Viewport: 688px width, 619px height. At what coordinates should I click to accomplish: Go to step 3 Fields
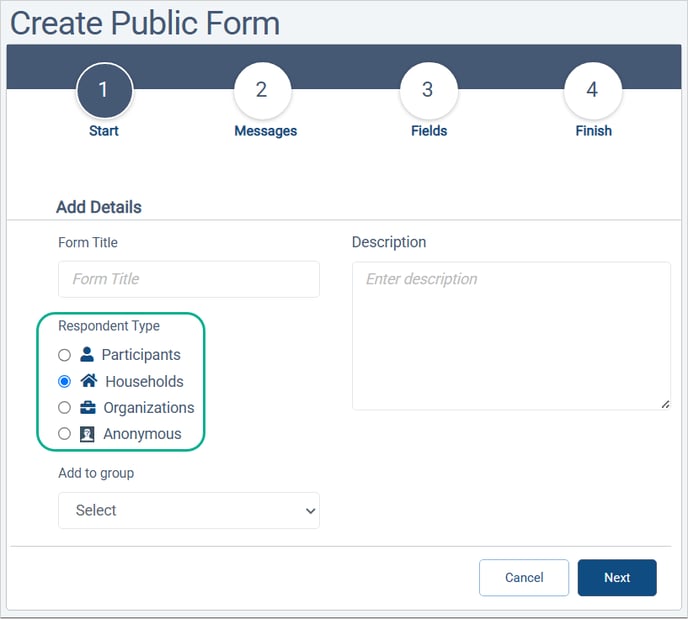tap(429, 91)
